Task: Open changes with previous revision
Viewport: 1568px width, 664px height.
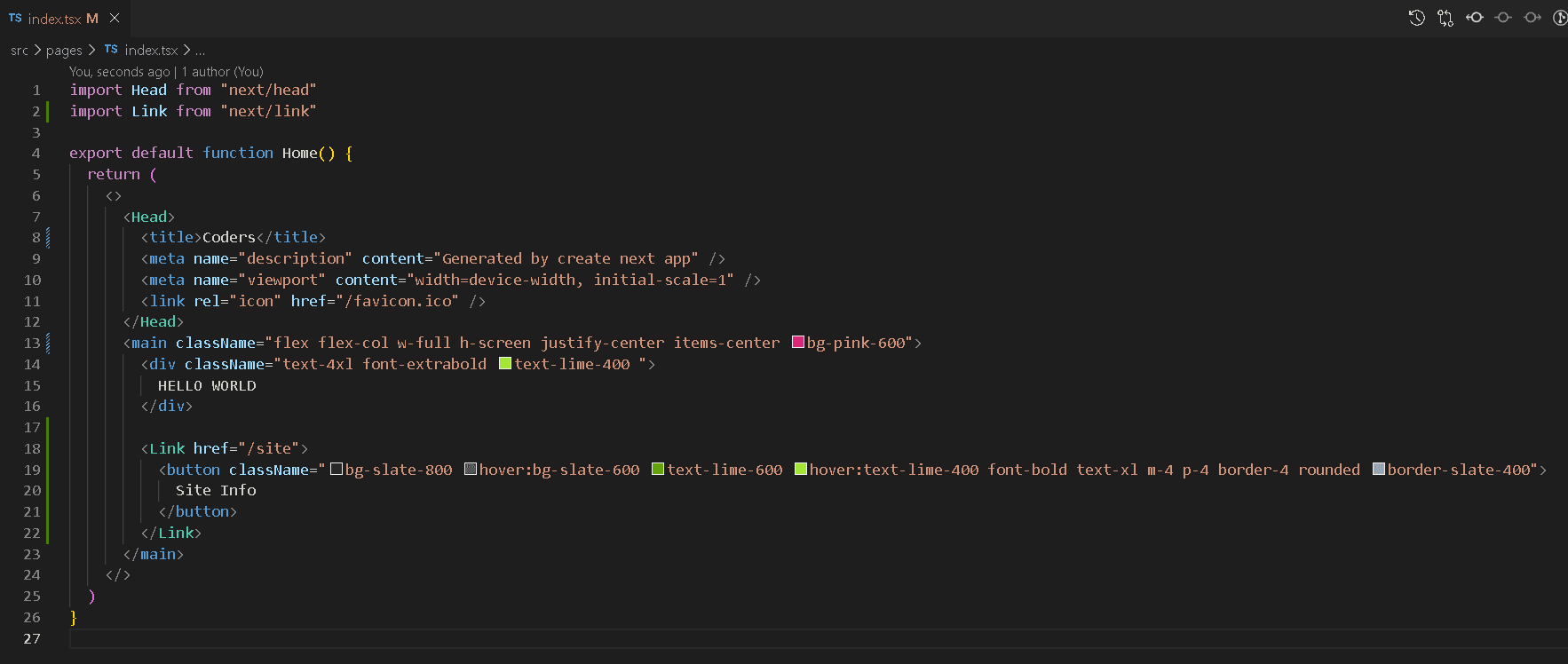Action: click(x=1475, y=18)
